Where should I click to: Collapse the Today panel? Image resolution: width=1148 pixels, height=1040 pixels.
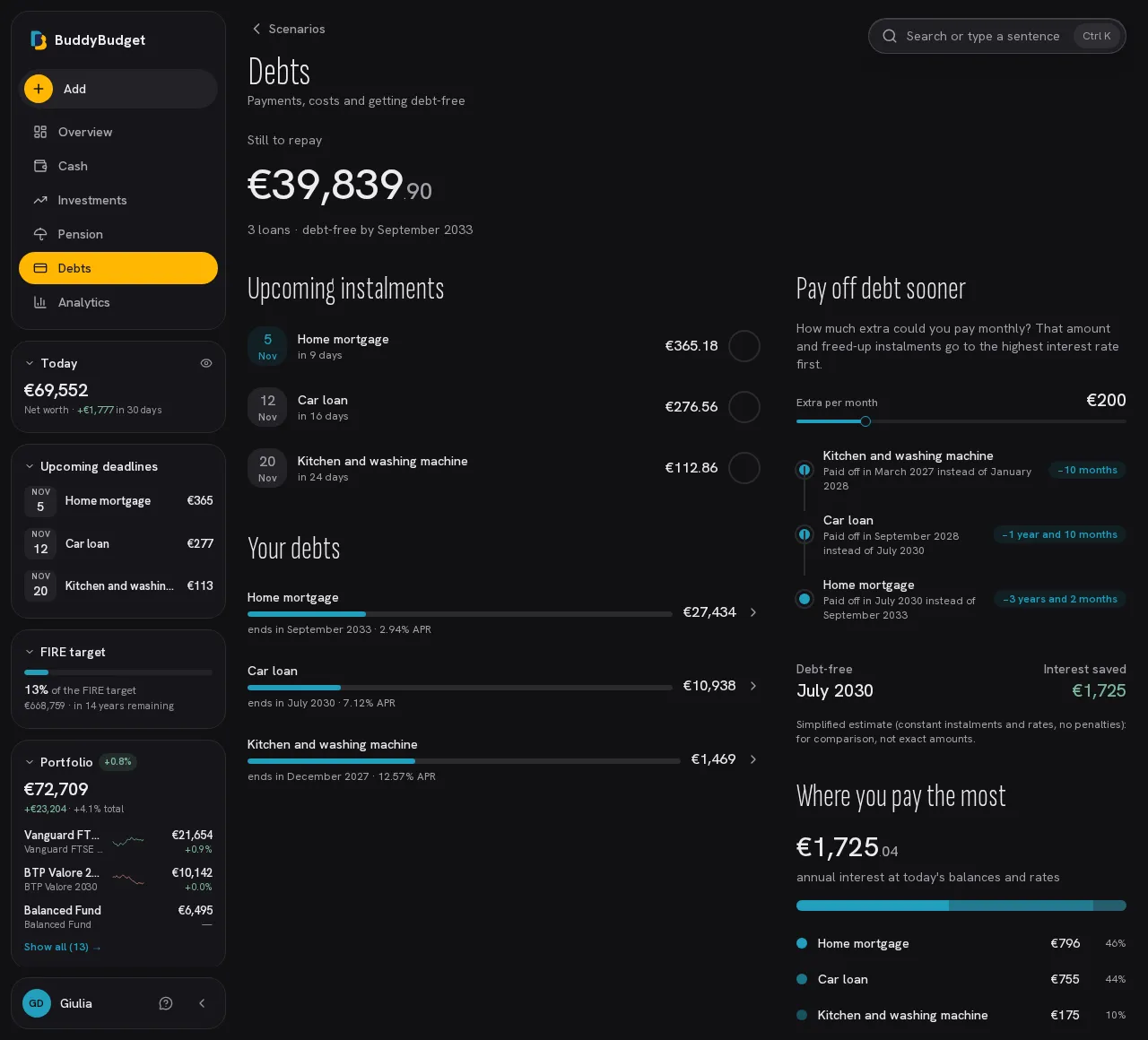[30, 363]
